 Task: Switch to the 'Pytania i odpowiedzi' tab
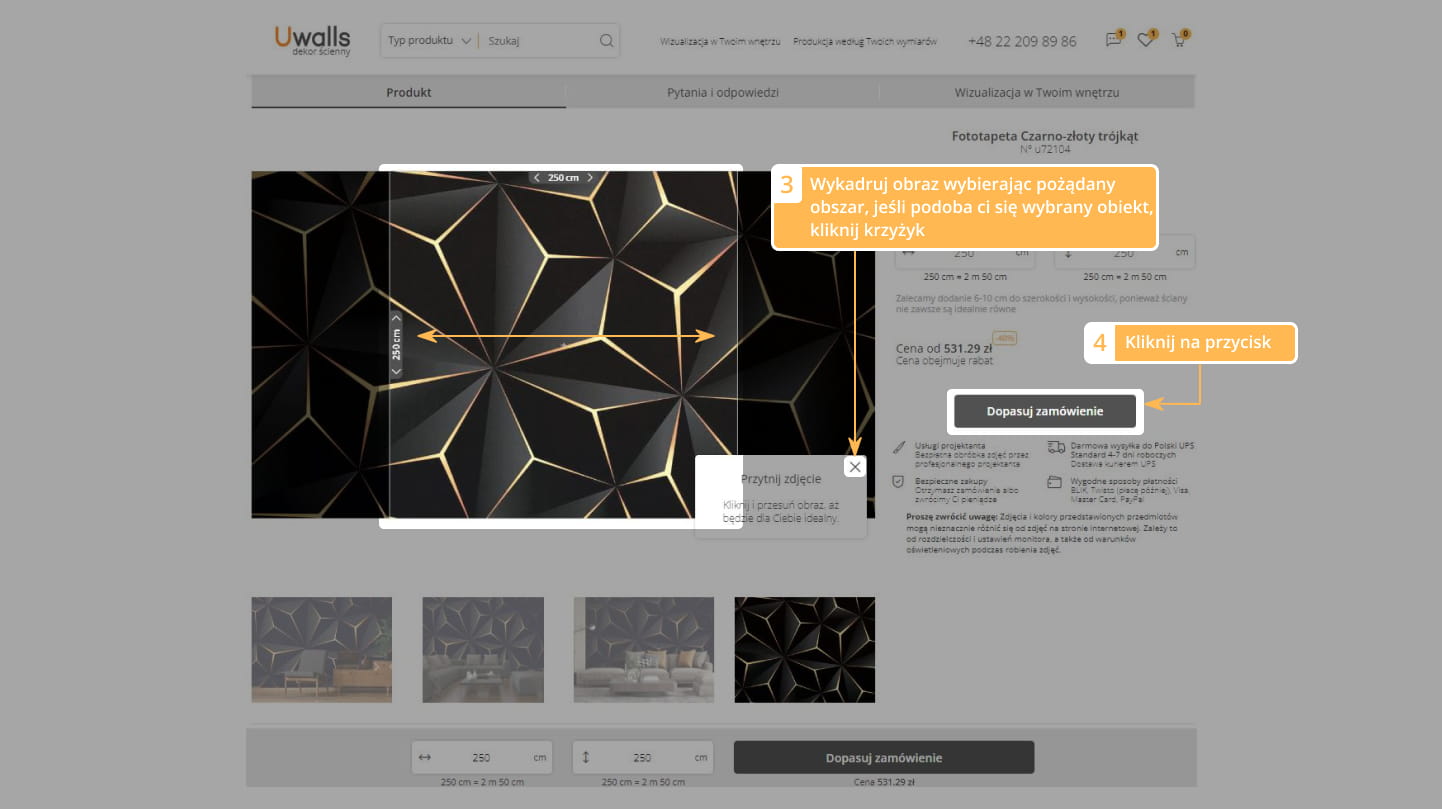pyautogui.click(x=722, y=92)
